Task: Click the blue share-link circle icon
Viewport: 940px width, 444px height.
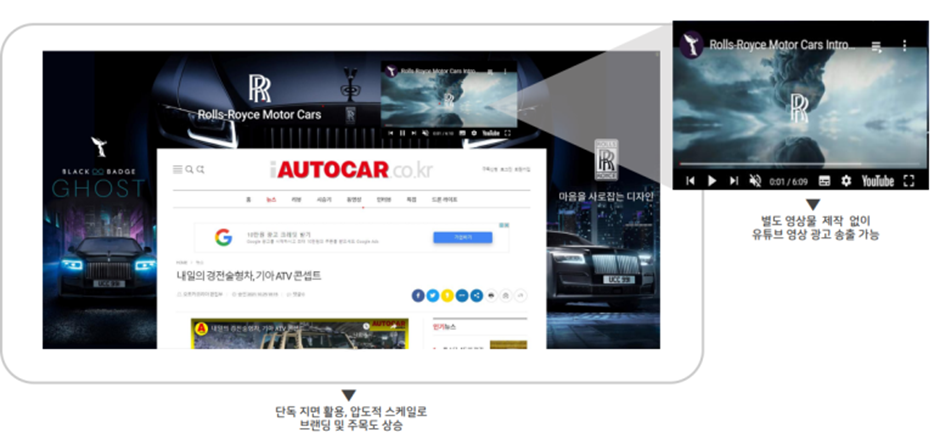Action: point(477,295)
